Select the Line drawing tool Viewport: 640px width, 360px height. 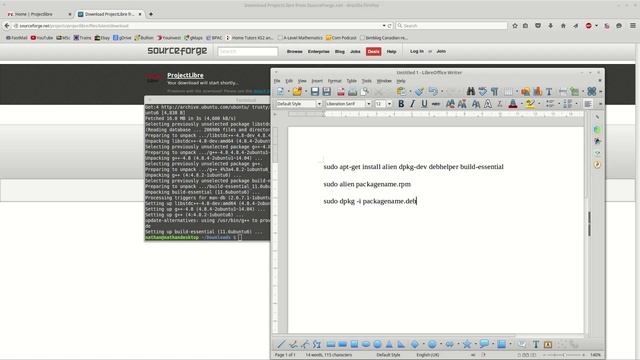click(x=281, y=344)
